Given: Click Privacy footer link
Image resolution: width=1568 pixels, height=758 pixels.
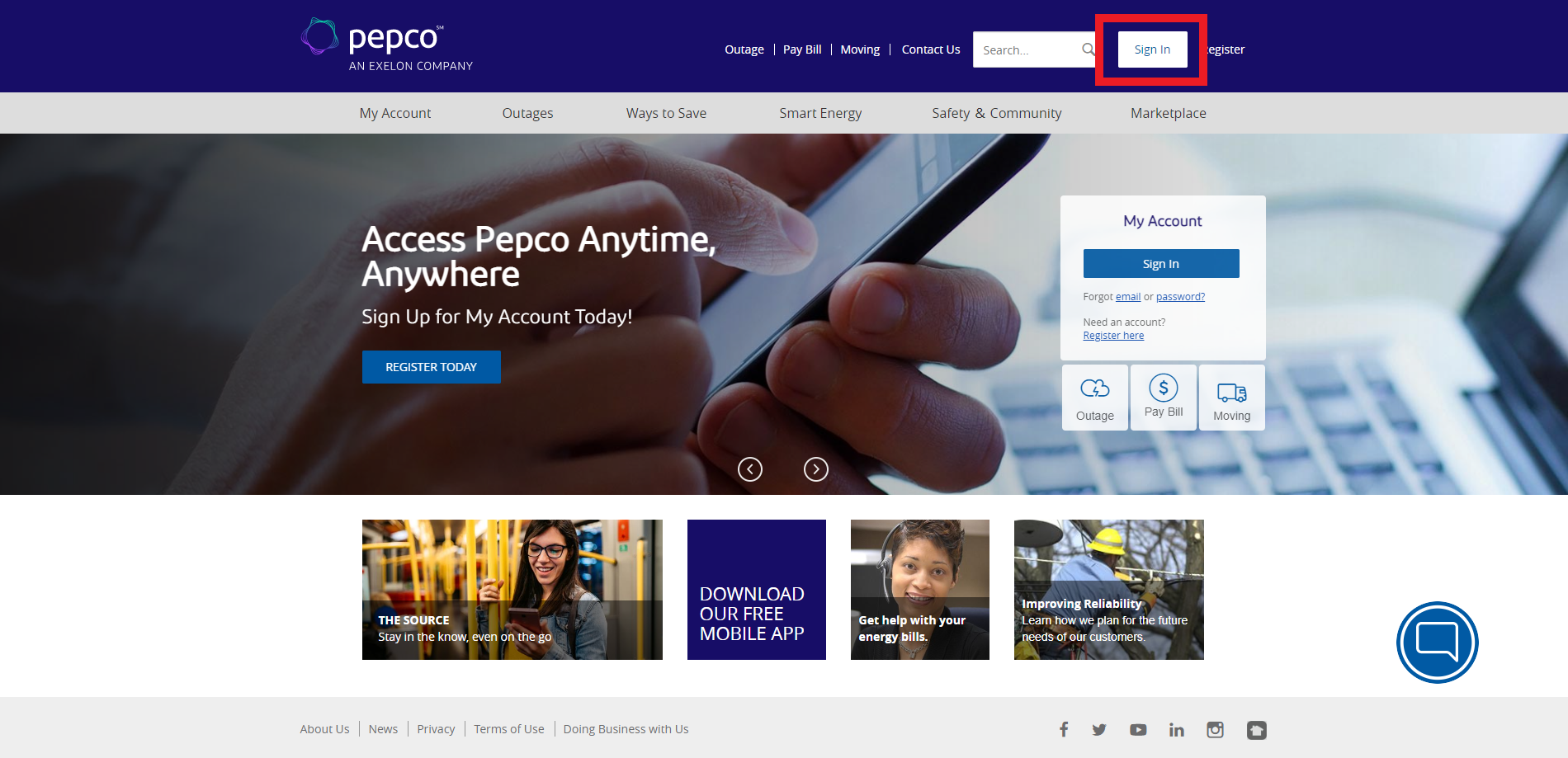Looking at the screenshot, I should [x=436, y=729].
